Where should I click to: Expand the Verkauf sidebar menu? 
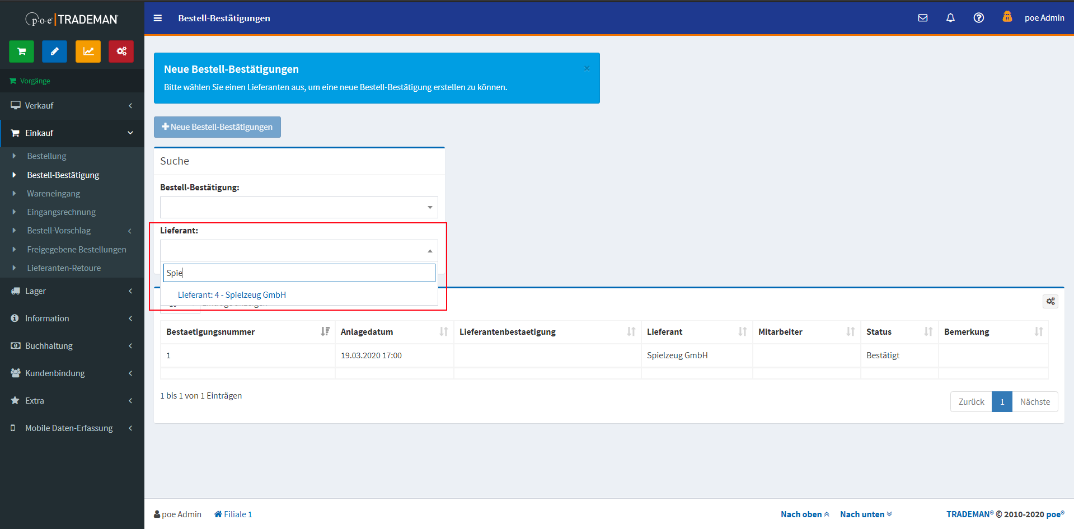[x=71, y=105]
